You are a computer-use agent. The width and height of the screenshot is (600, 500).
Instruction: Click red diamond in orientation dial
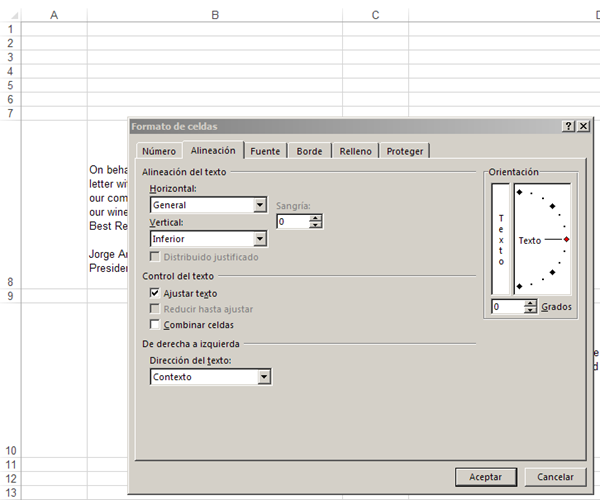pyautogui.click(x=566, y=240)
